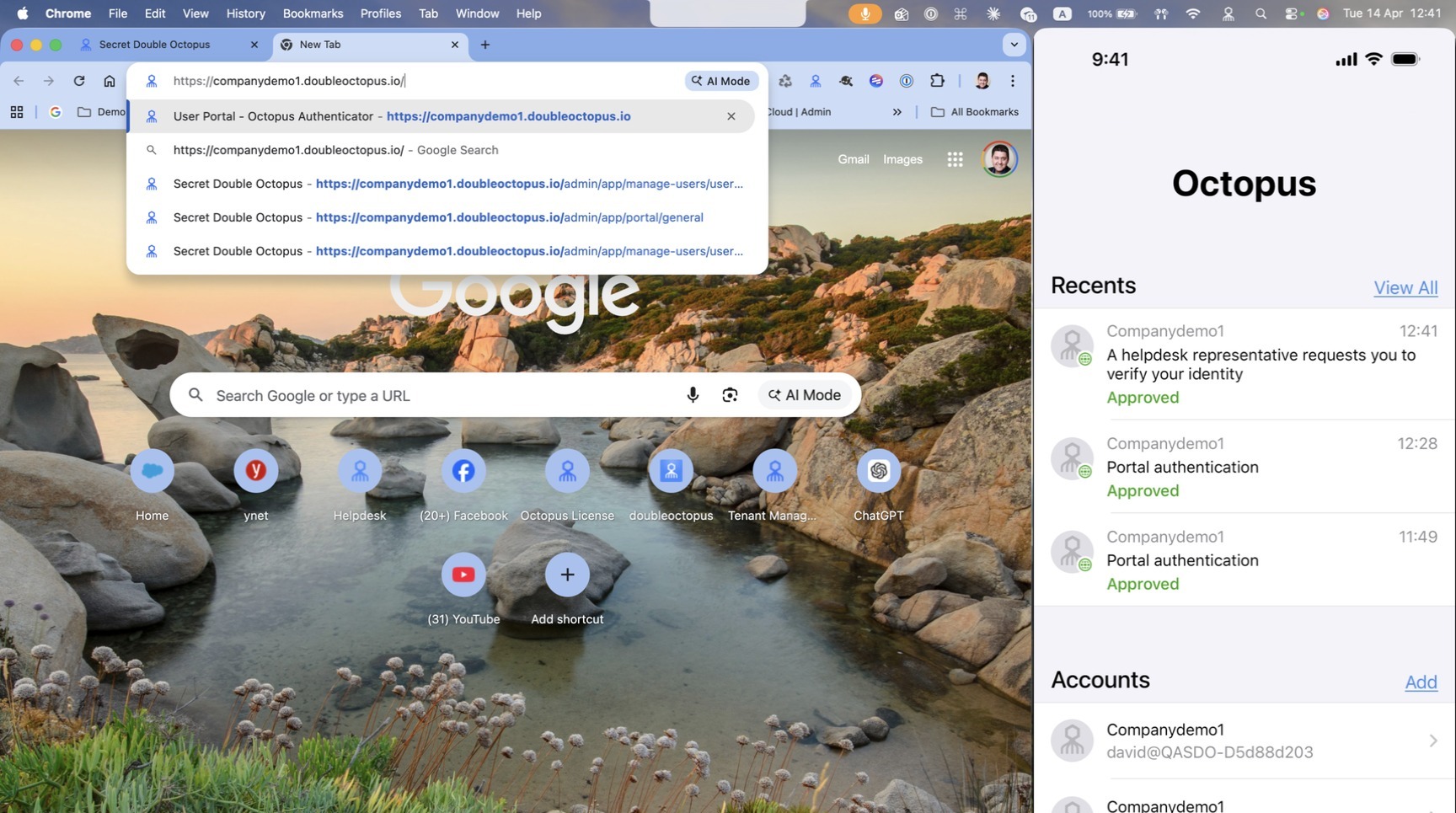Navigate back with the back arrow
The width and height of the screenshot is (1456, 813).
point(19,81)
